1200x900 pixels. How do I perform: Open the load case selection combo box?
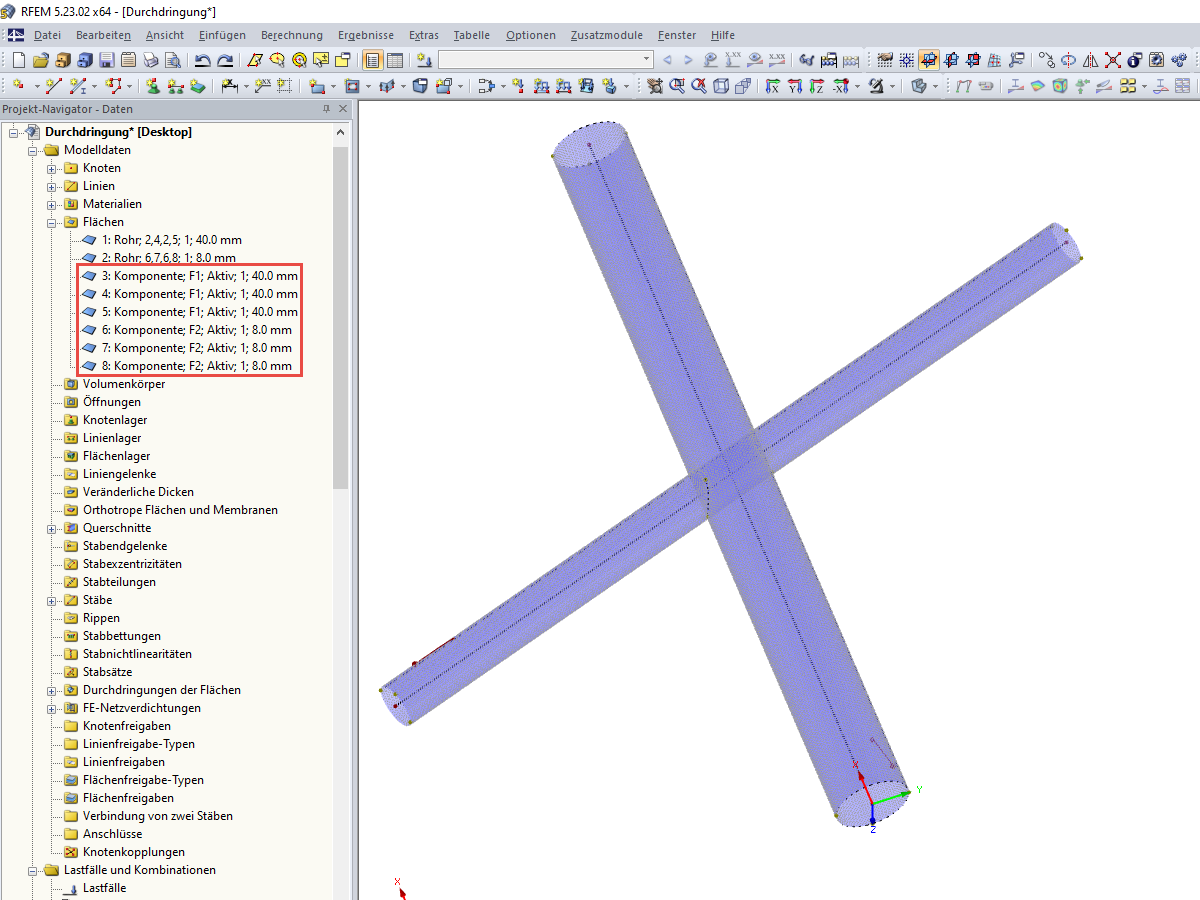pos(545,60)
